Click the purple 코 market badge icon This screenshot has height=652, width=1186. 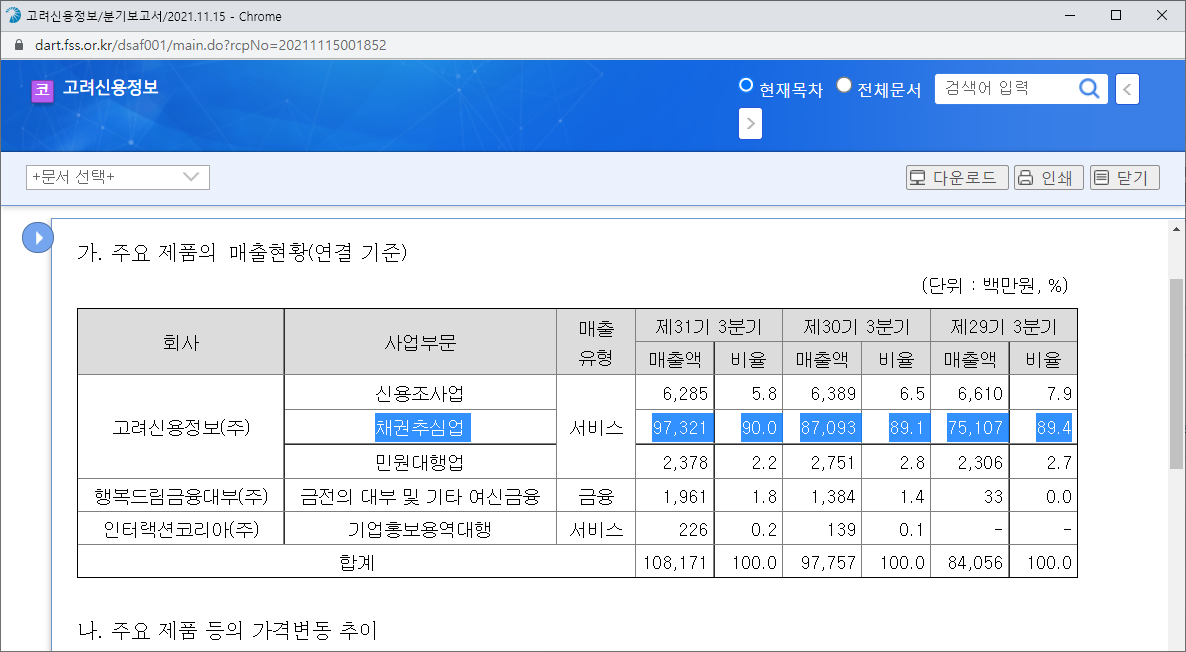click(x=42, y=91)
